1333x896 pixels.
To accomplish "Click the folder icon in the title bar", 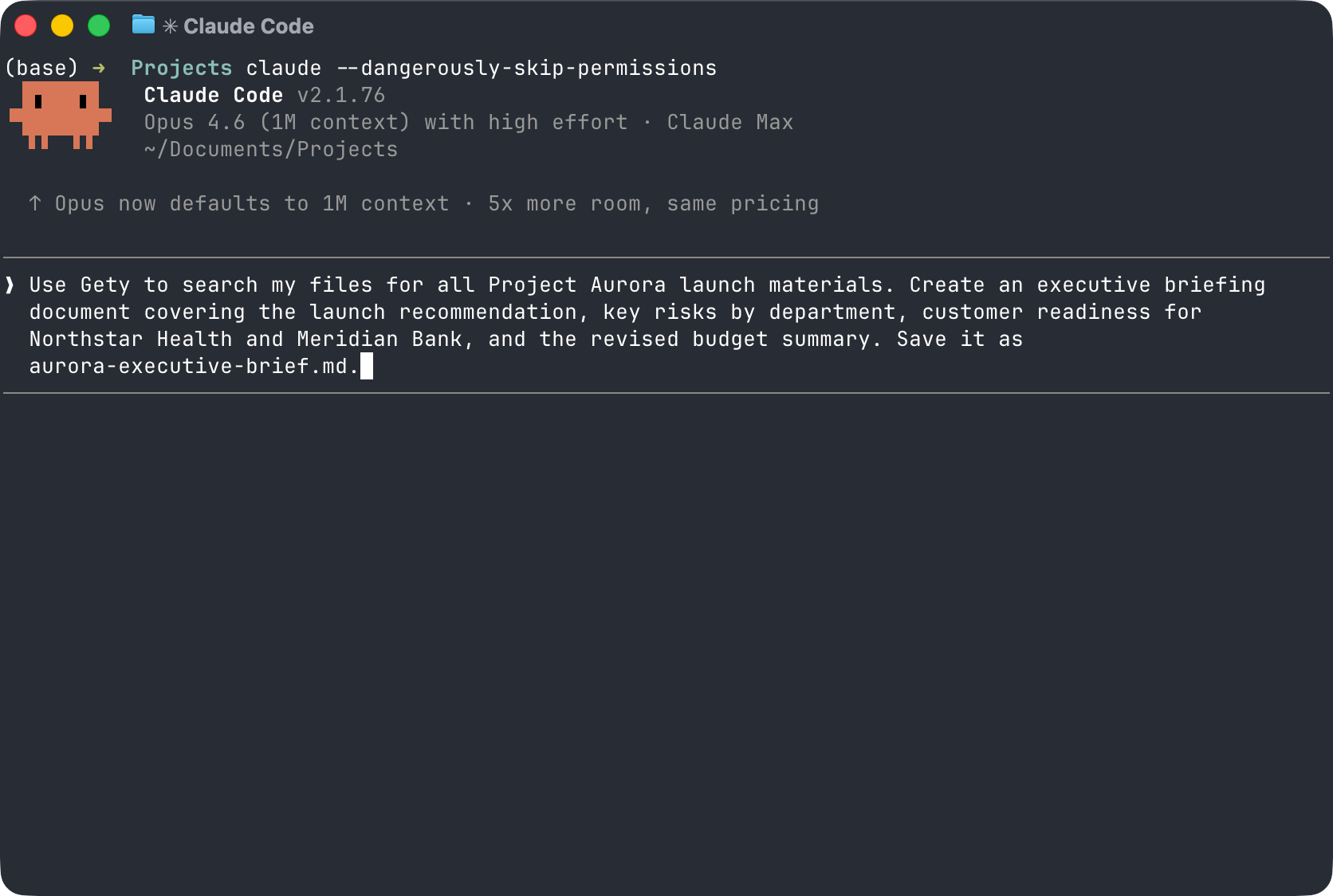I will click(142, 25).
